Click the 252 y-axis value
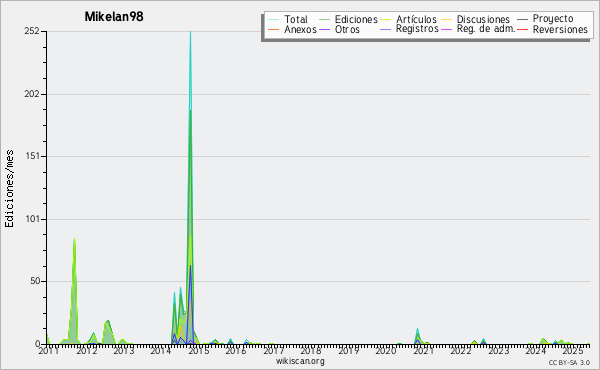This screenshot has height=370, width=600. click(32, 31)
